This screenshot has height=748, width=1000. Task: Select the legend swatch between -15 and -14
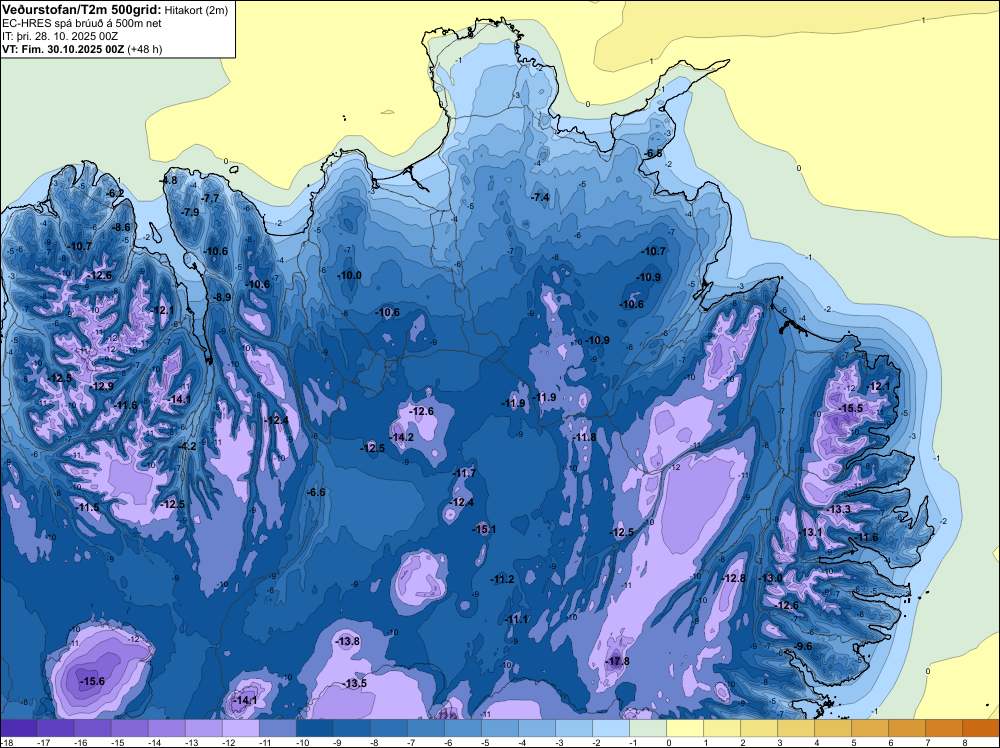coord(130,728)
